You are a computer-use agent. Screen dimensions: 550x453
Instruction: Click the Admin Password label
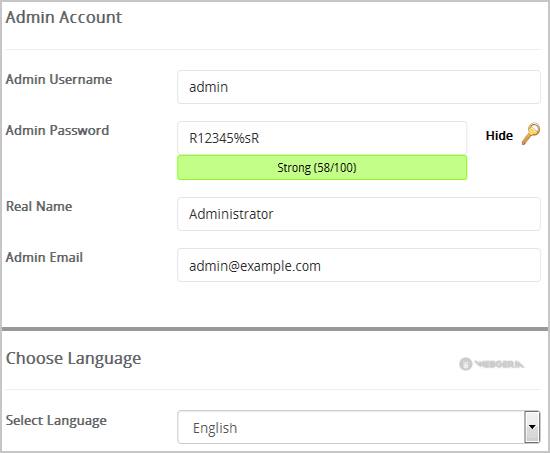[58, 130]
